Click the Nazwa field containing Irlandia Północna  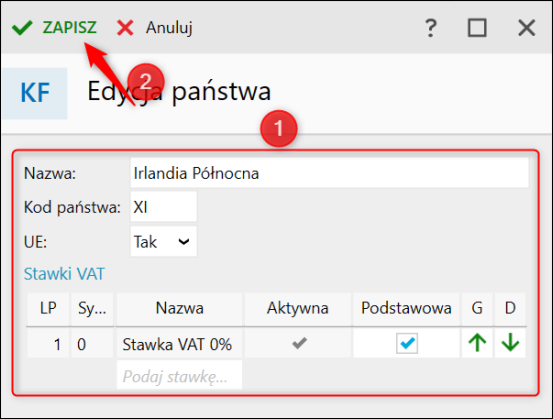click(329, 173)
